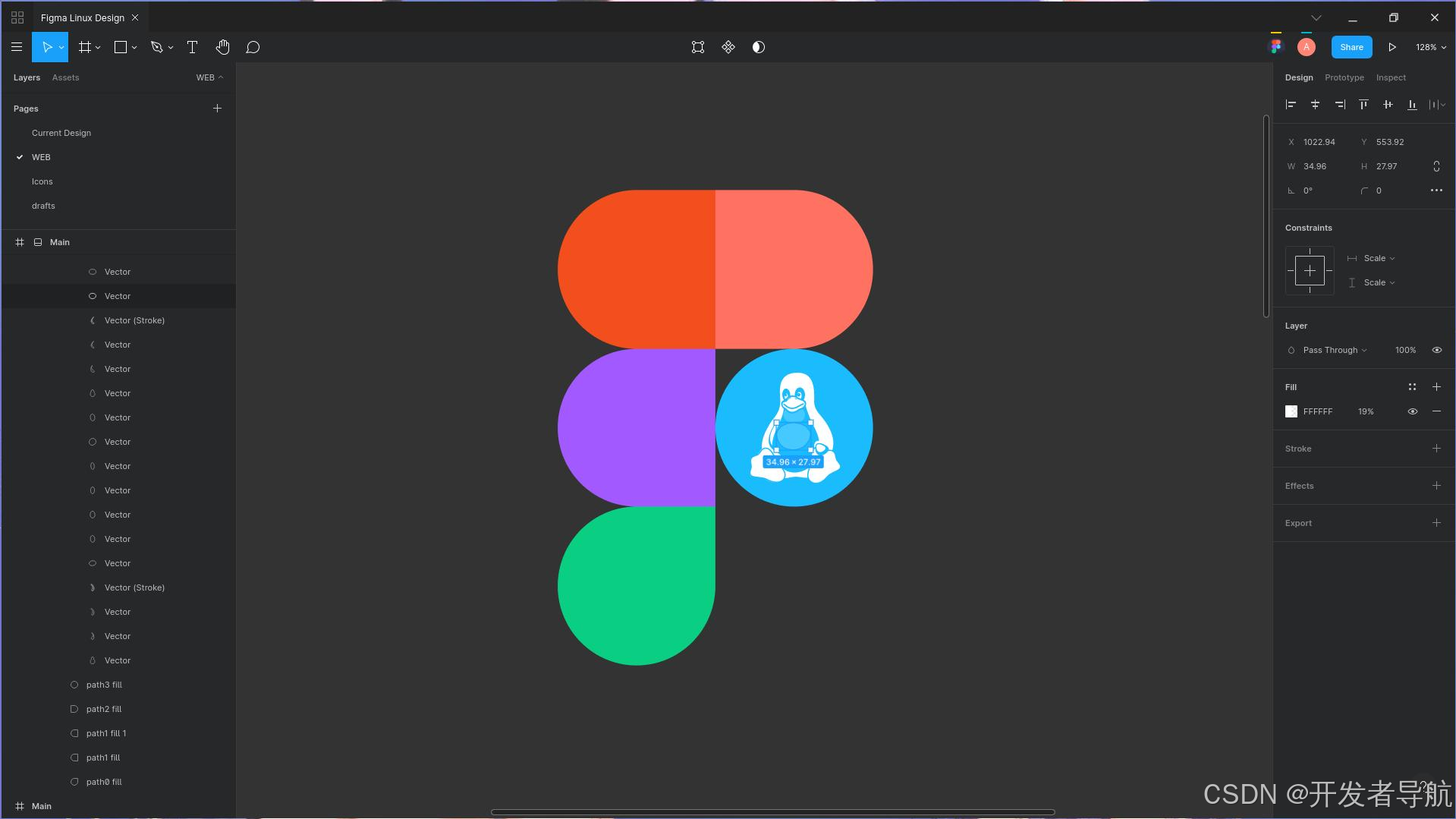
Task: Click the Share button
Action: tap(1351, 47)
